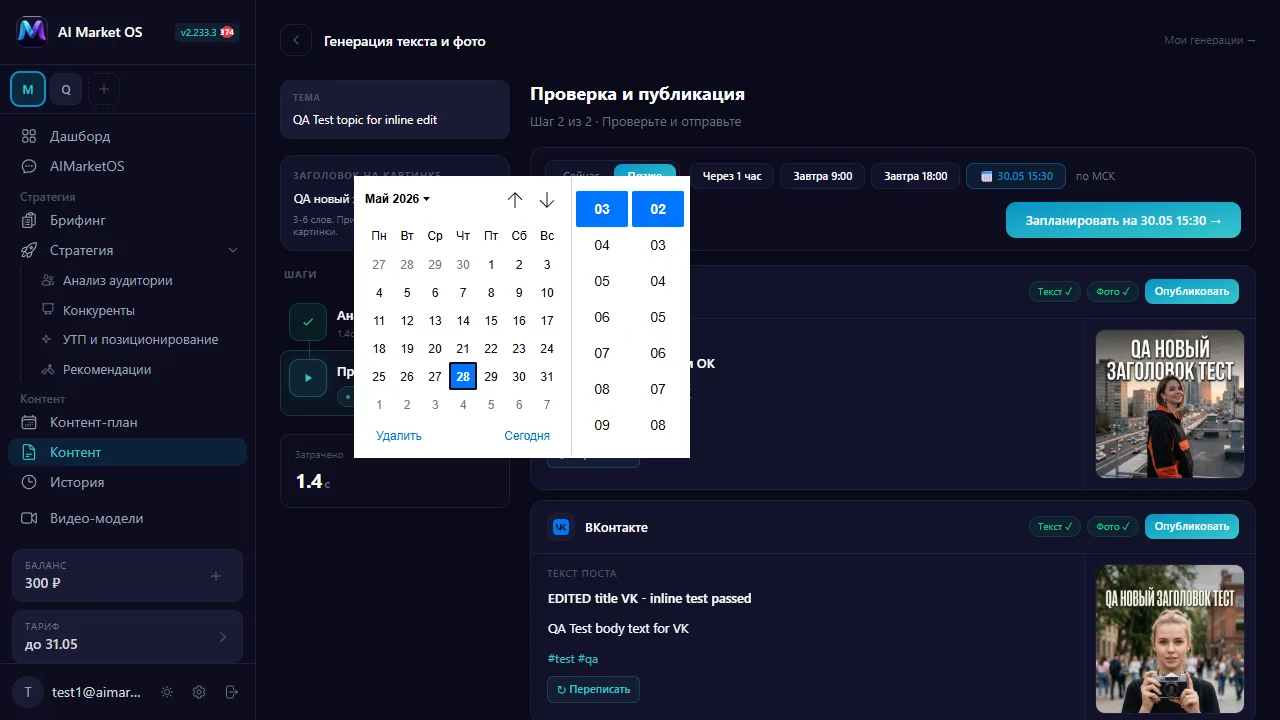
Task: Go to the previous month with the up arrow
Action: click(515, 200)
